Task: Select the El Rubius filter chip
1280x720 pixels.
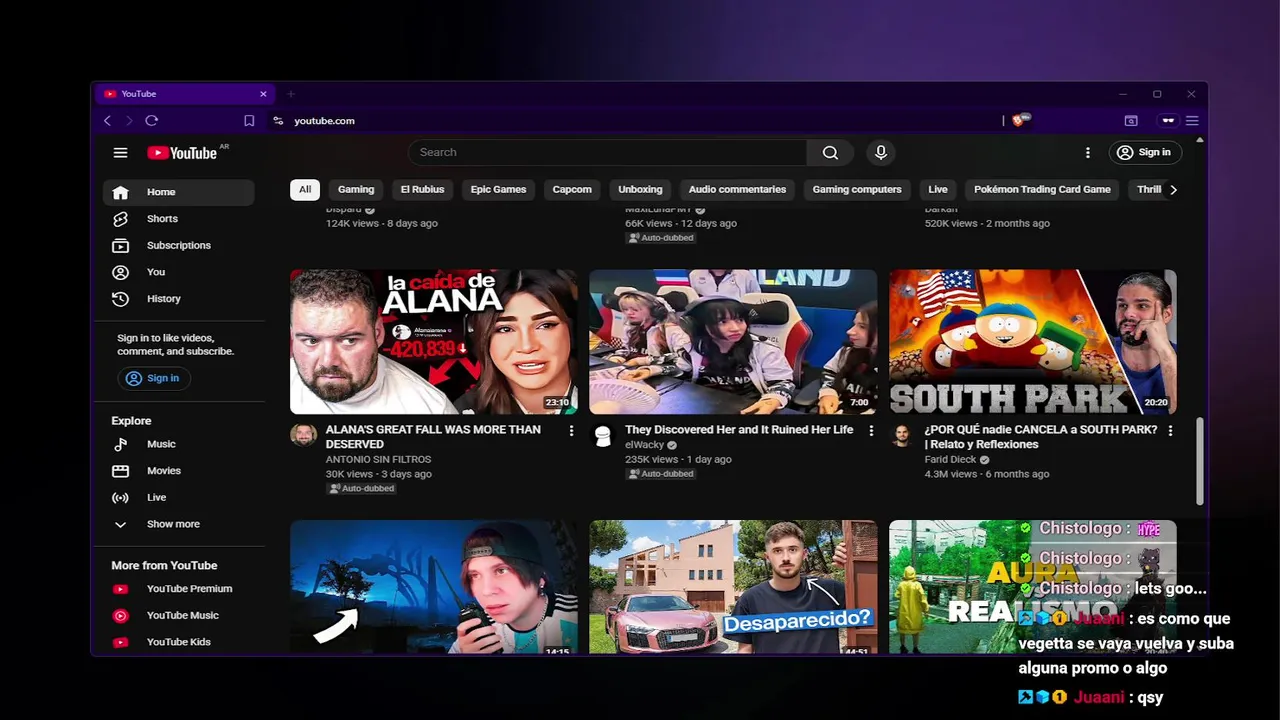Action: [422, 189]
